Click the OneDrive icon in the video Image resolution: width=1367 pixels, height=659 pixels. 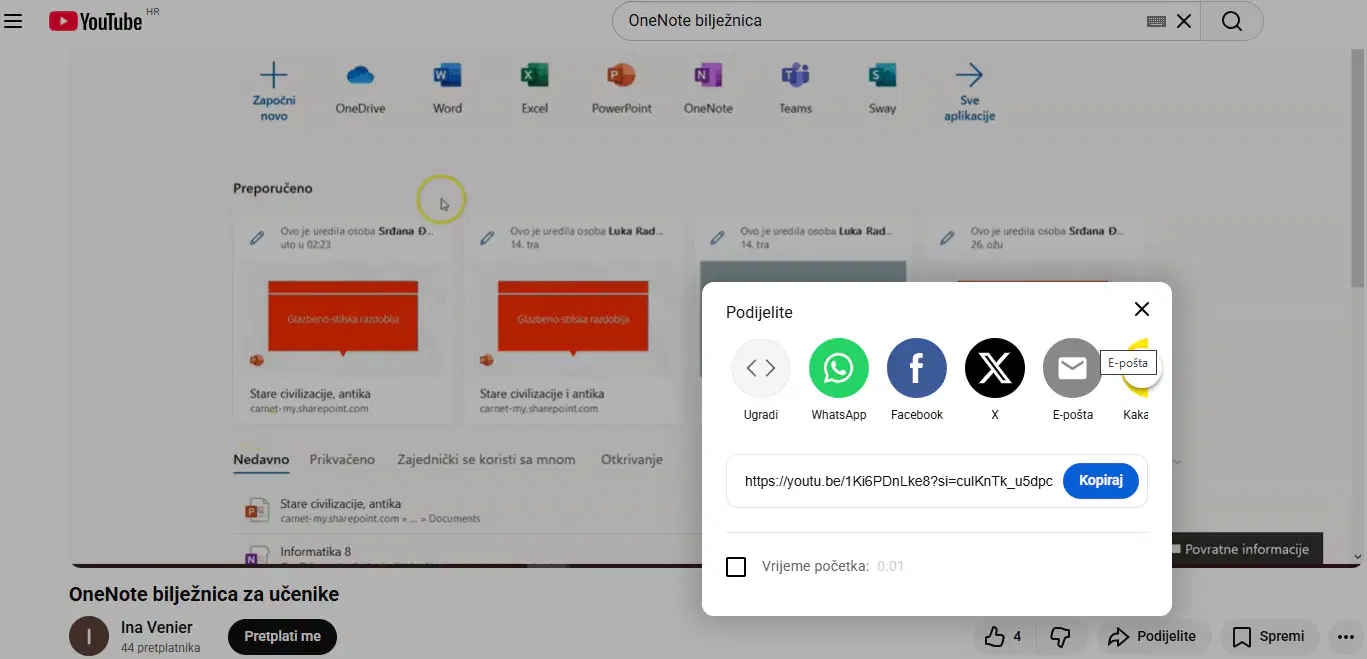[360, 76]
